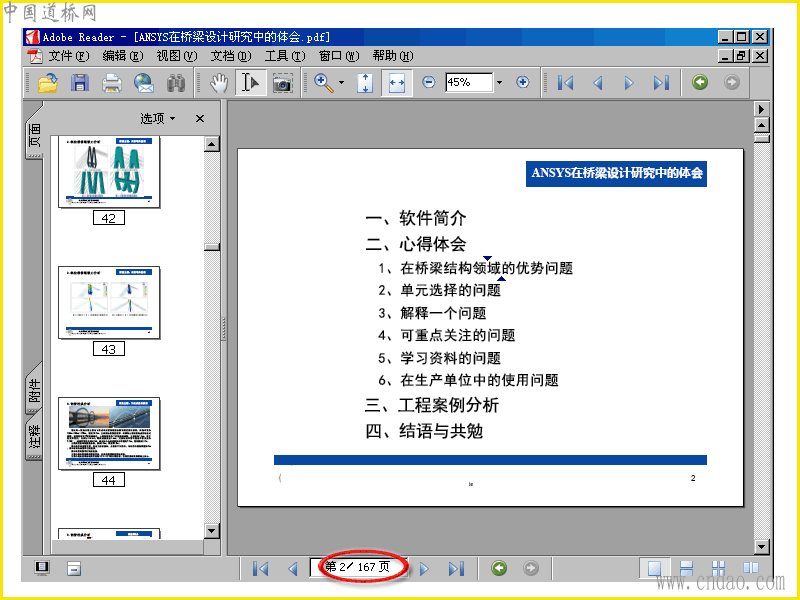
Task: Open the 文件(F) menu
Action: coord(69,56)
